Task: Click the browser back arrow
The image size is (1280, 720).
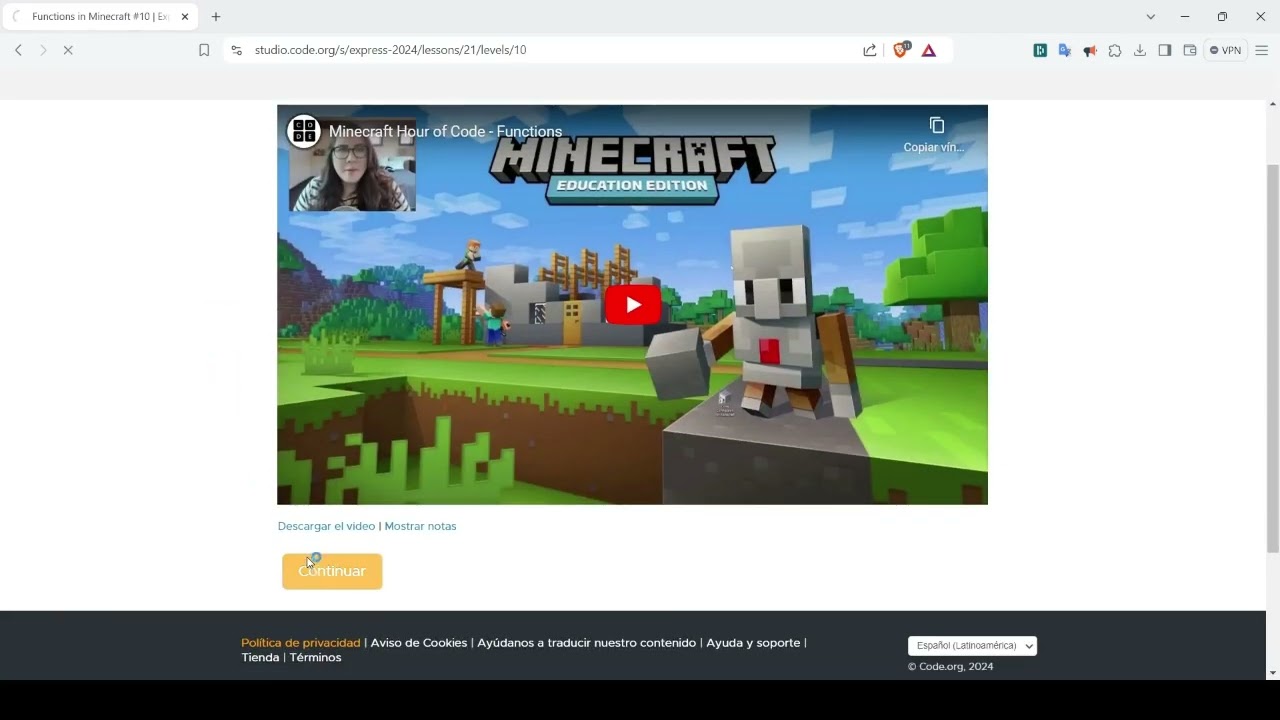Action: click(18, 50)
